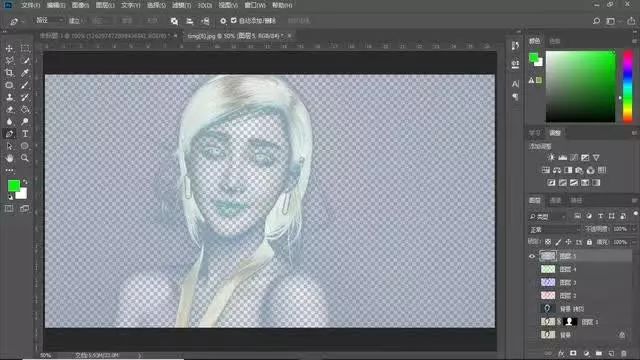Switch to the 色板 swatches tab
This screenshot has height=360, width=640.
[554, 41]
